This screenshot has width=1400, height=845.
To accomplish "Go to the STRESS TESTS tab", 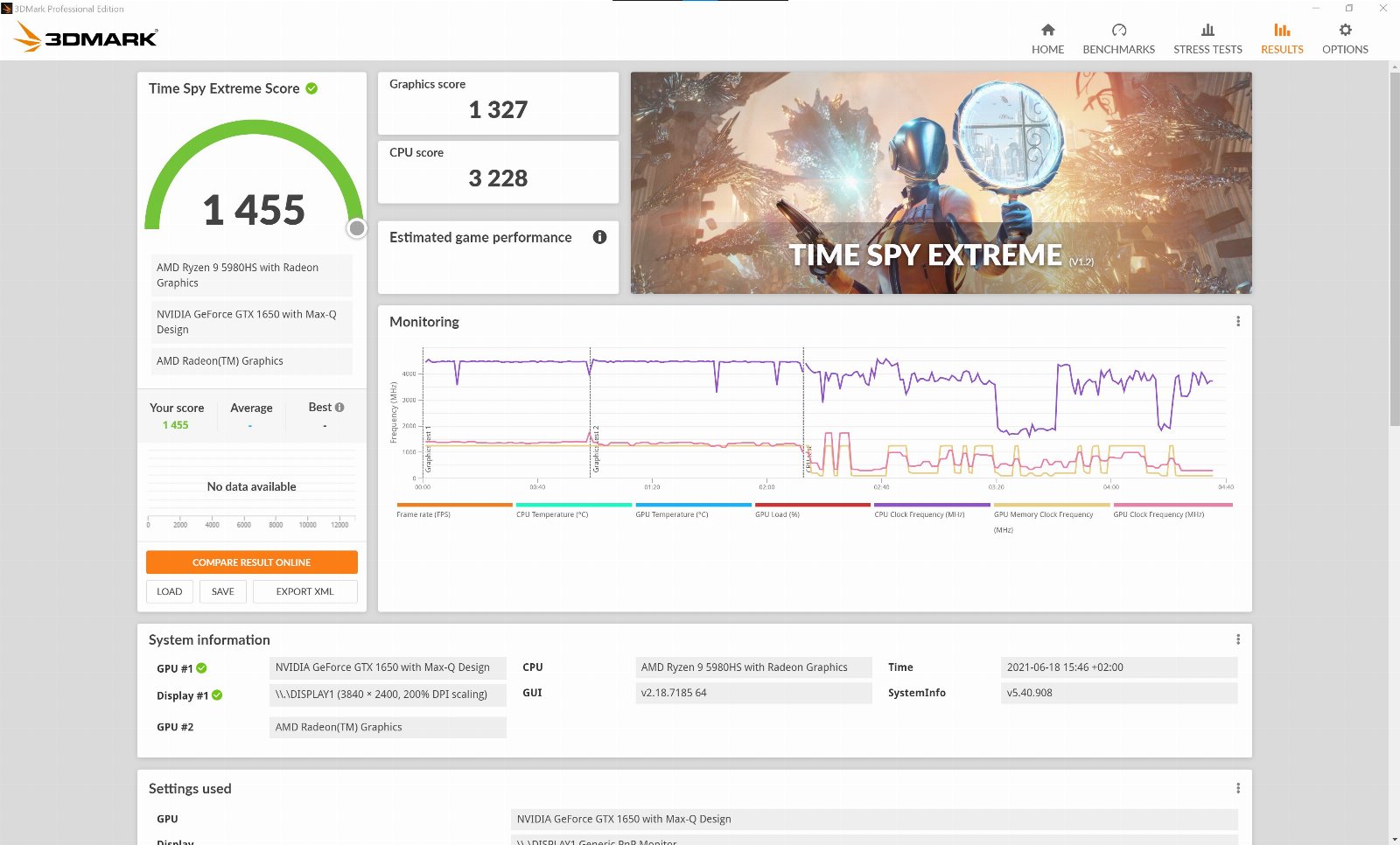I will [1207, 38].
